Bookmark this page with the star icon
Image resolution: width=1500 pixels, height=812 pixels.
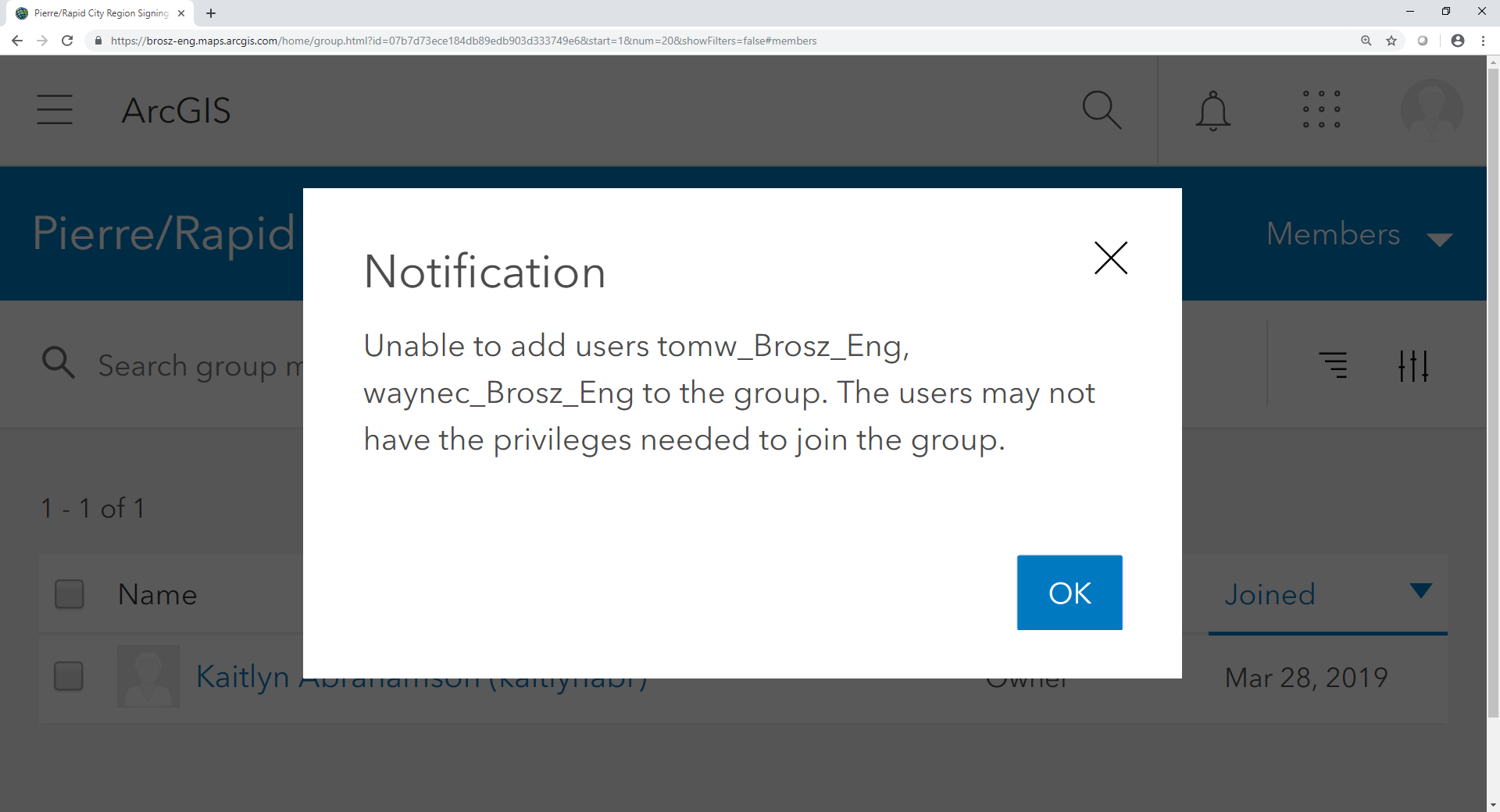[1391, 41]
